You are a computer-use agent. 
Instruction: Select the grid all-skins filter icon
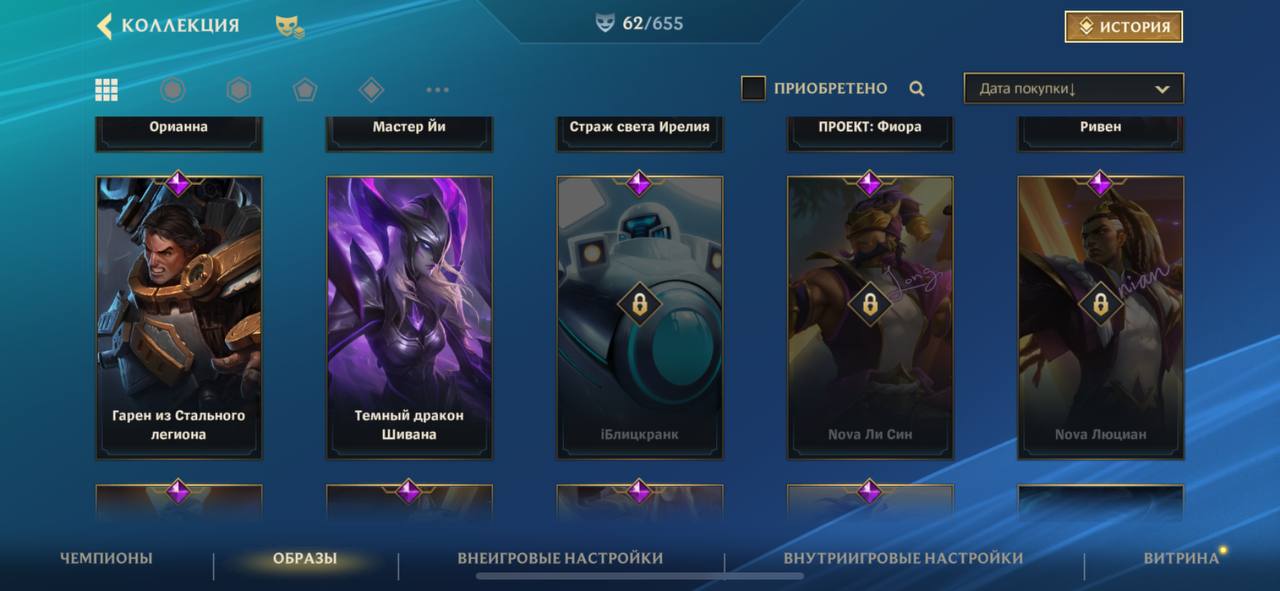(x=107, y=90)
